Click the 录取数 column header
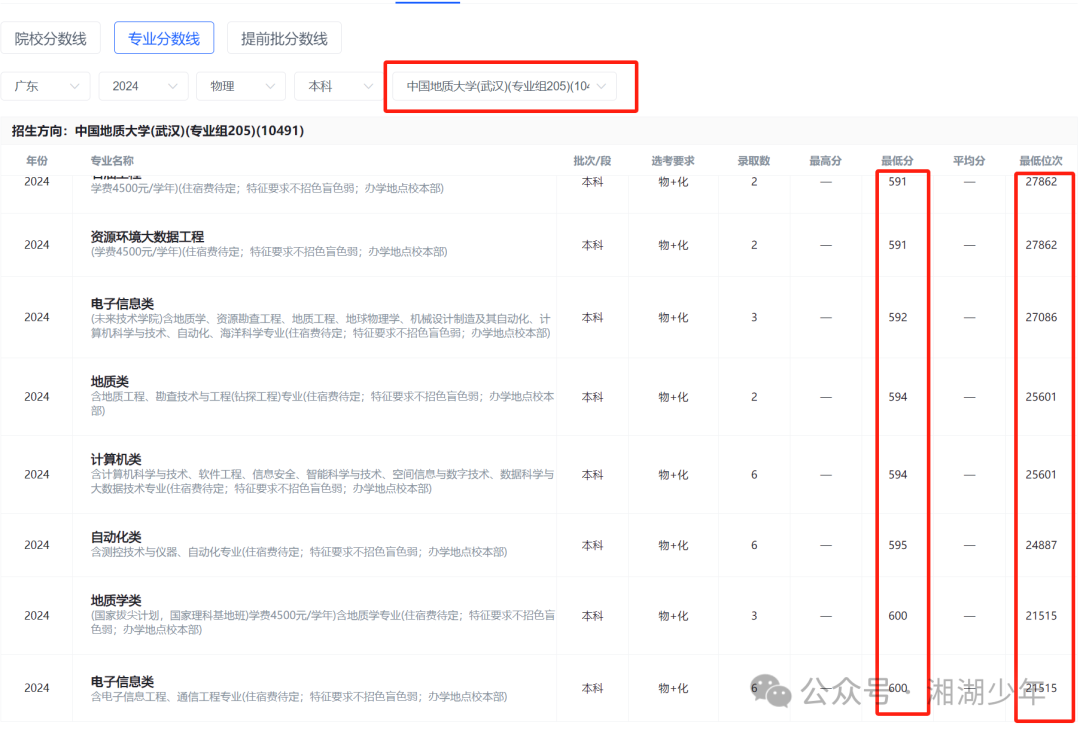The width and height of the screenshot is (1080, 735). (754, 161)
